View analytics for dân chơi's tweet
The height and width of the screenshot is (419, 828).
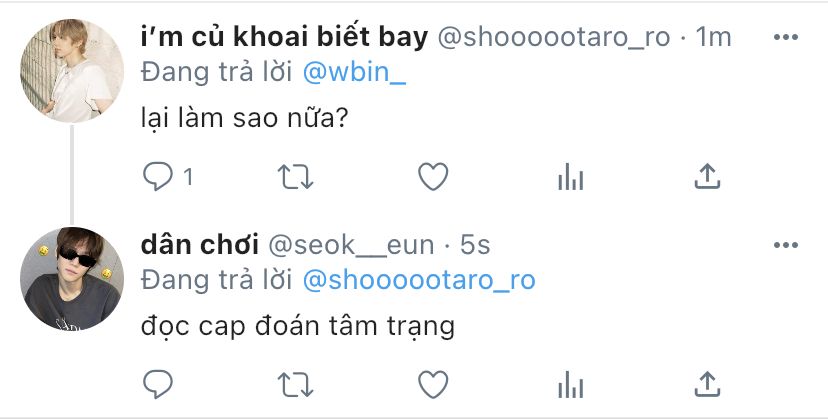(571, 384)
